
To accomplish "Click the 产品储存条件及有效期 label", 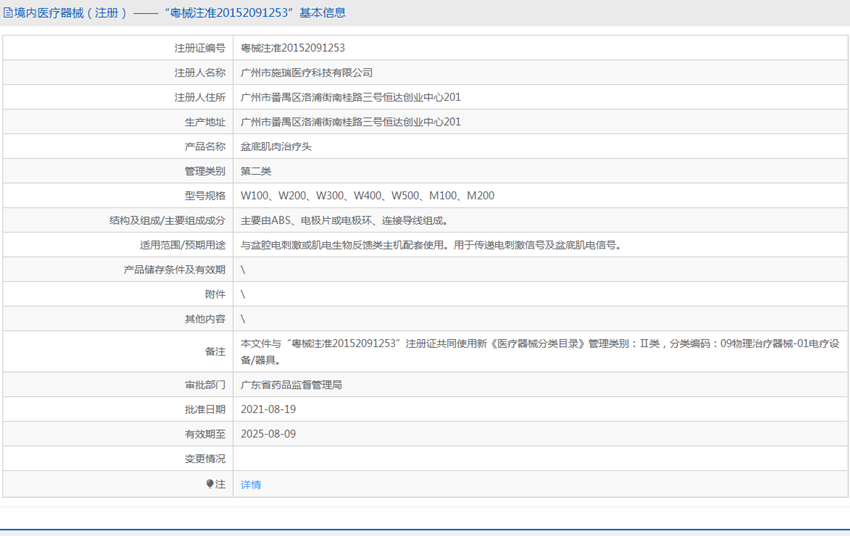I will click(x=174, y=270).
